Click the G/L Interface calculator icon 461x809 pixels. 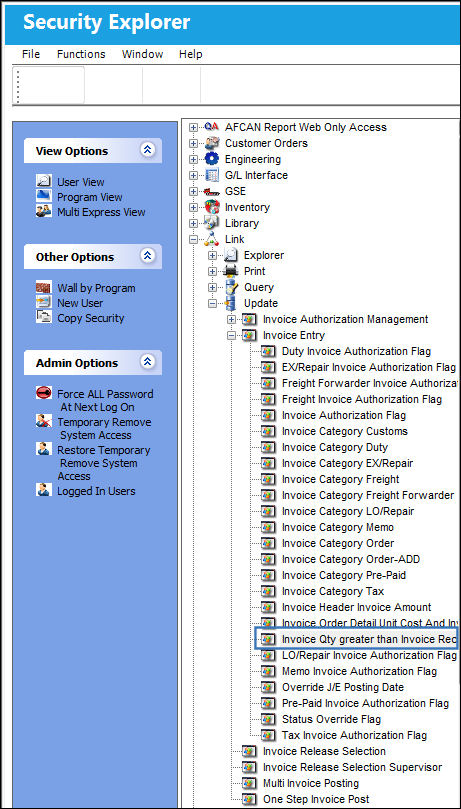coord(212,175)
